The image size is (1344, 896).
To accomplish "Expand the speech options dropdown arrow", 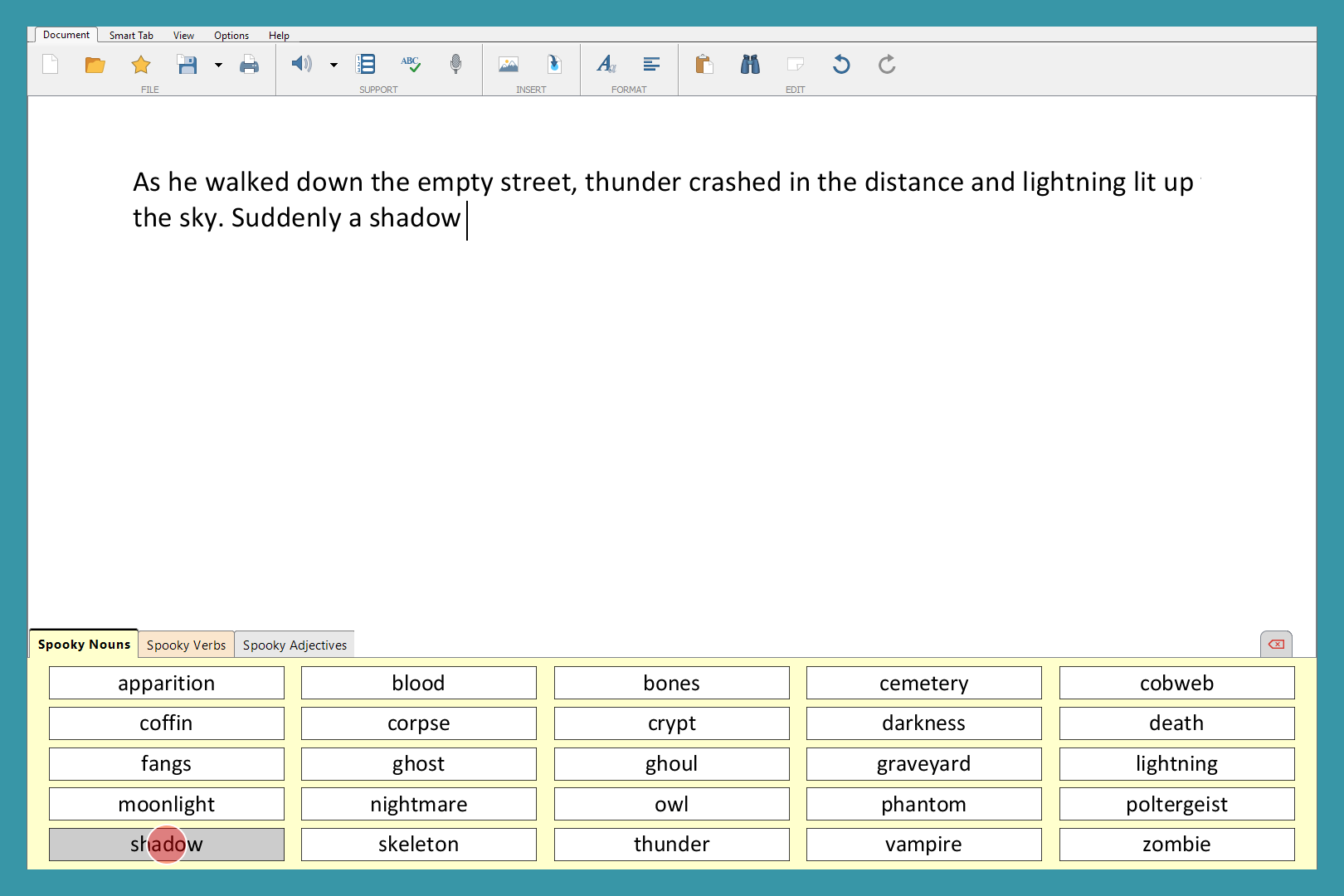I will click(x=334, y=65).
